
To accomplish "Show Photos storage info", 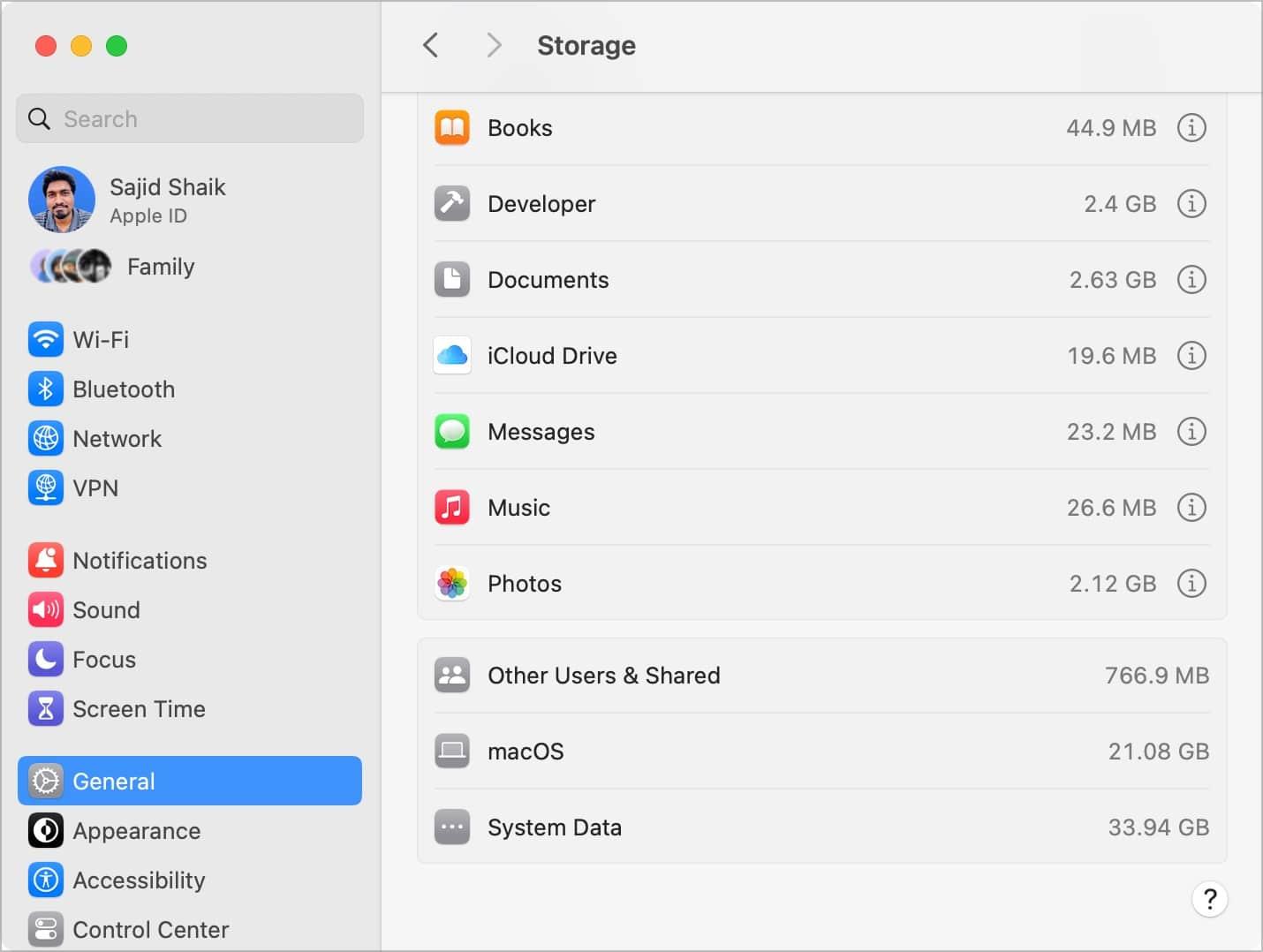I will [x=1191, y=584].
